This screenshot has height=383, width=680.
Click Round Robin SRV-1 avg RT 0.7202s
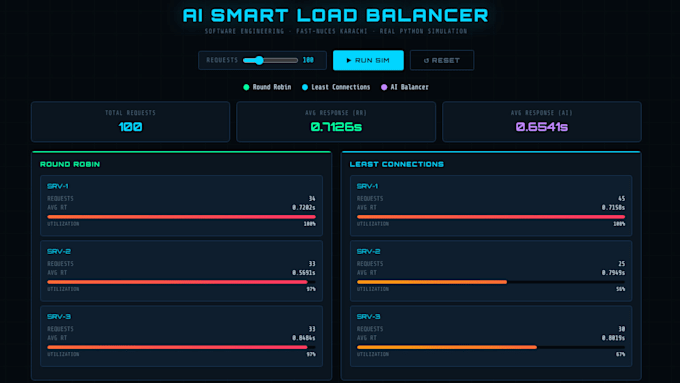[304, 208]
